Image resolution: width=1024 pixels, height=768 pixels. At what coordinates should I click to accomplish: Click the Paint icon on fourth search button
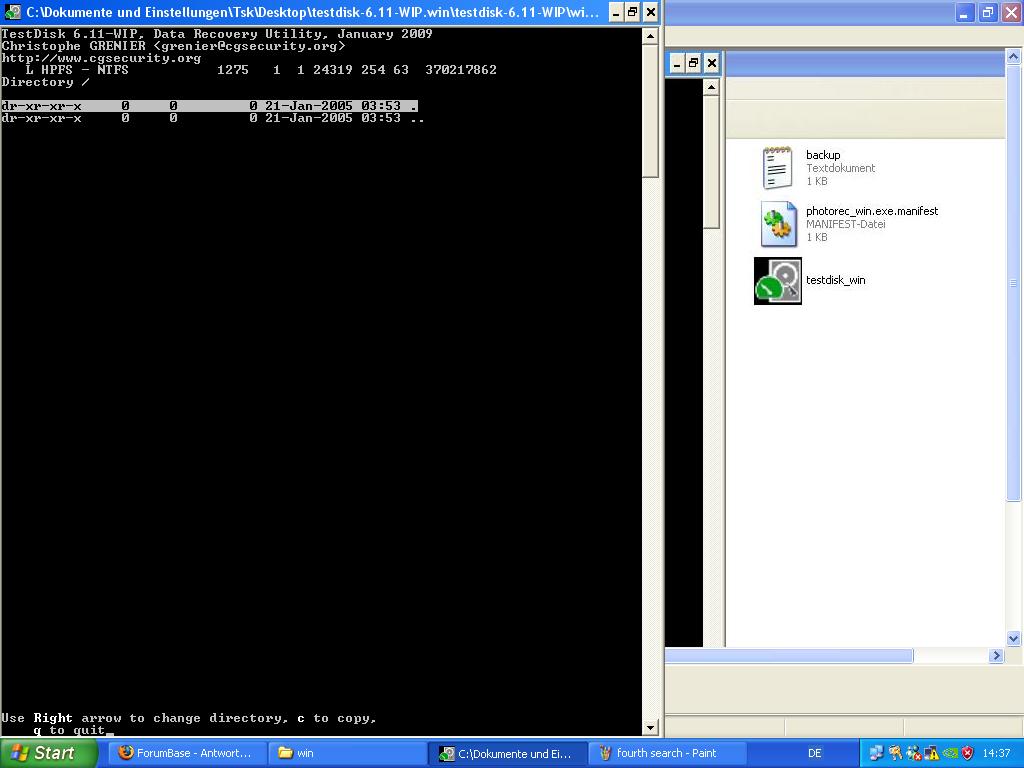tap(605, 752)
